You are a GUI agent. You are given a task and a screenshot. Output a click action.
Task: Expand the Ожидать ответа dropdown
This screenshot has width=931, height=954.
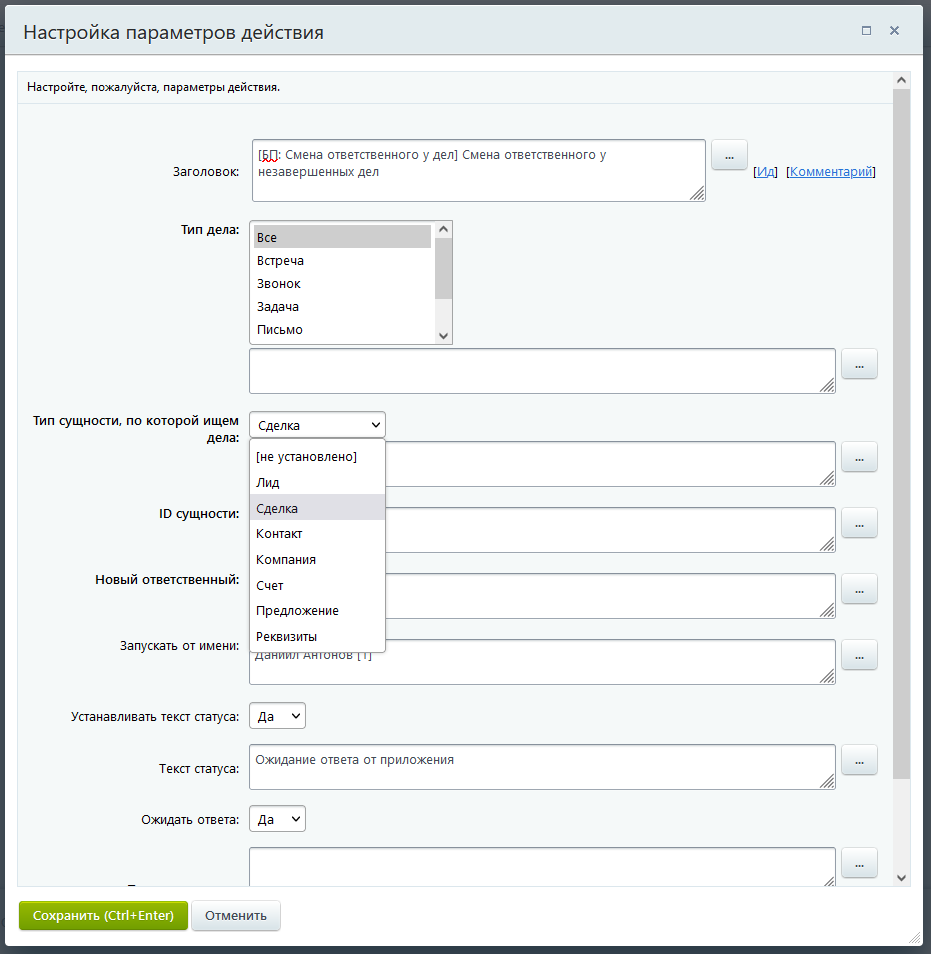(x=277, y=819)
